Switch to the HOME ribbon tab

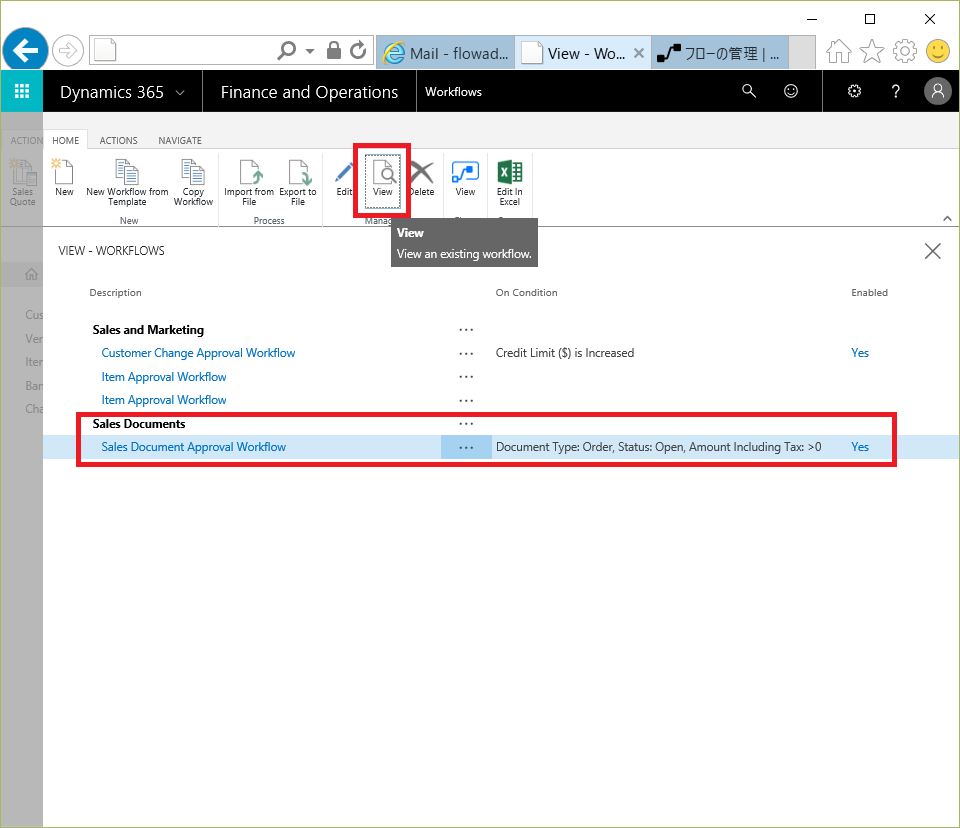[x=66, y=140]
